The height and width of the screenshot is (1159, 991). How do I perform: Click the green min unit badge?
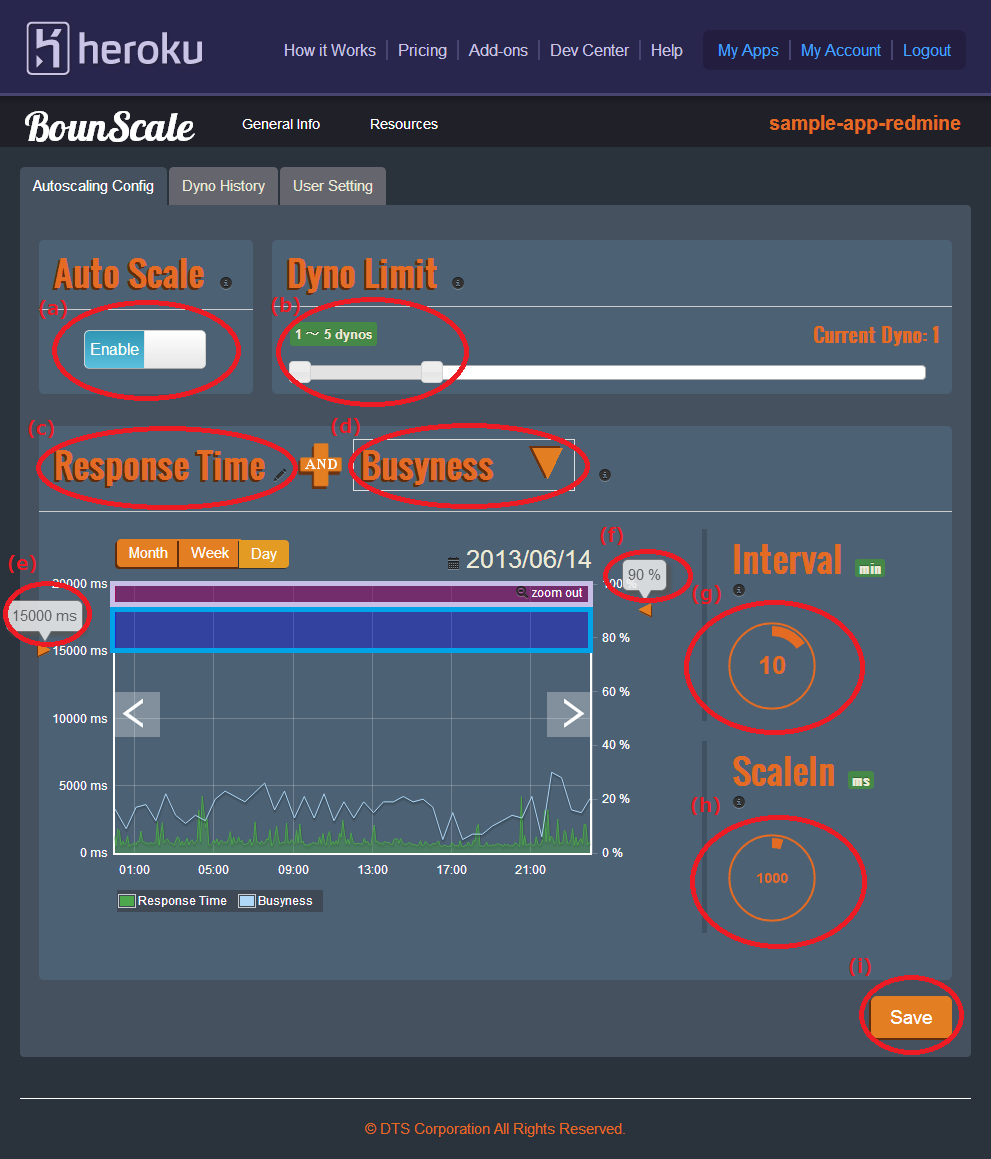[x=870, y=568]
